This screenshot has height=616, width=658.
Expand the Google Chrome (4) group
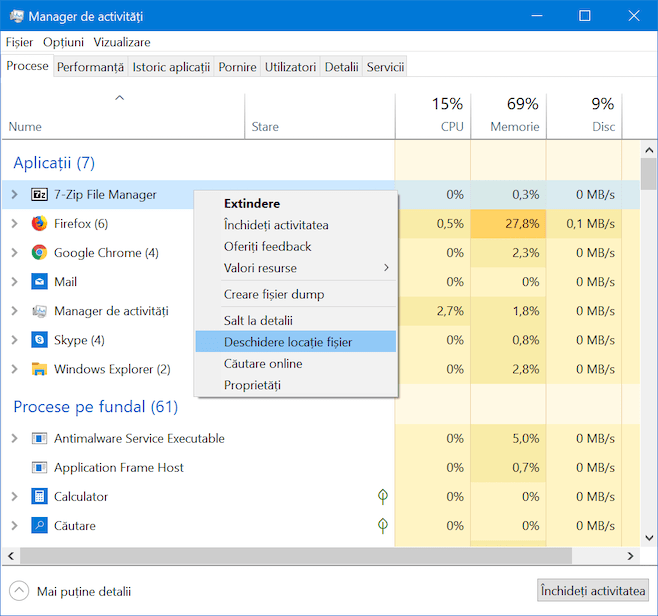pos(14,253)
